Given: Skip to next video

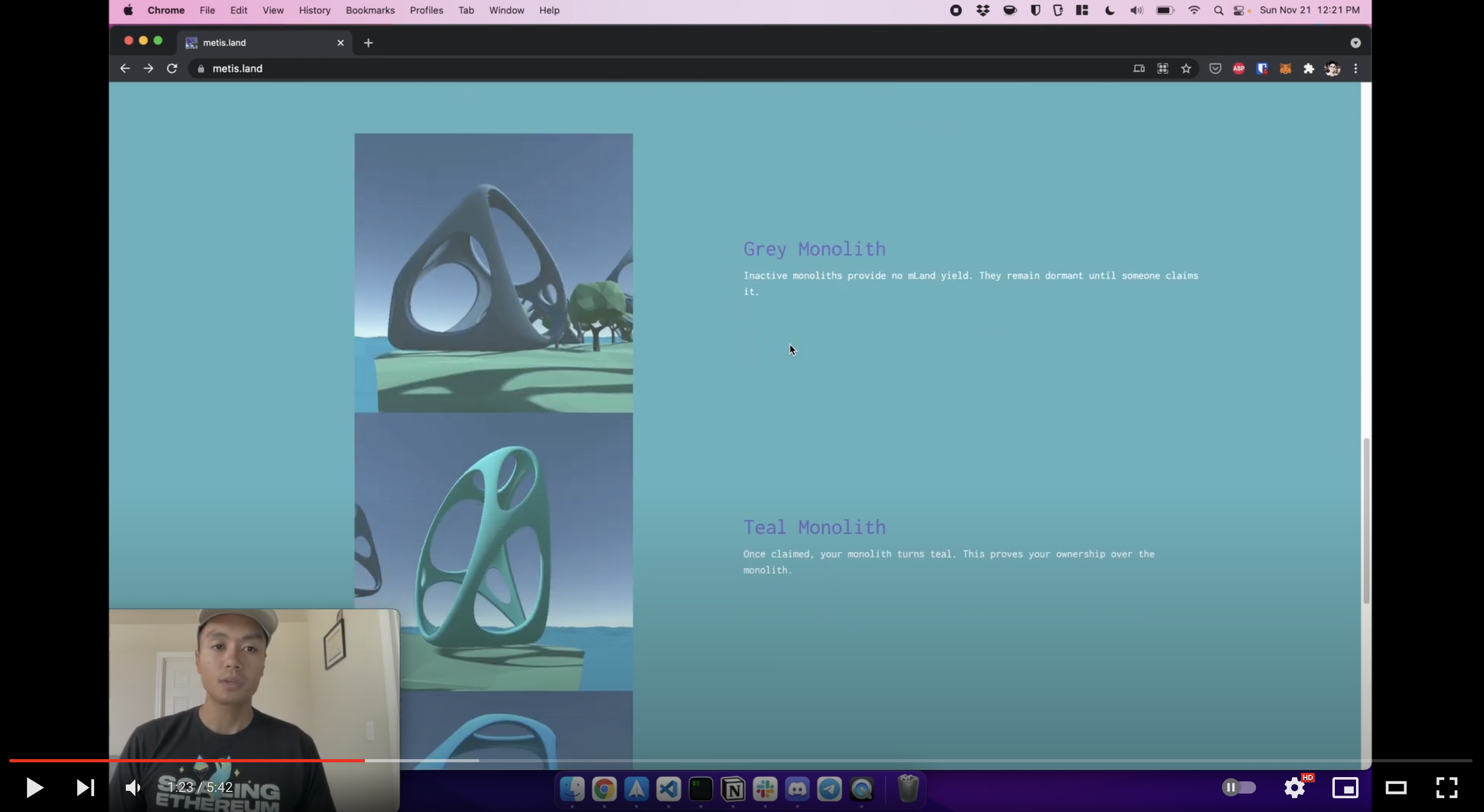Looking at the screenshot, I should pyautogui.click(x=85, y=787).
